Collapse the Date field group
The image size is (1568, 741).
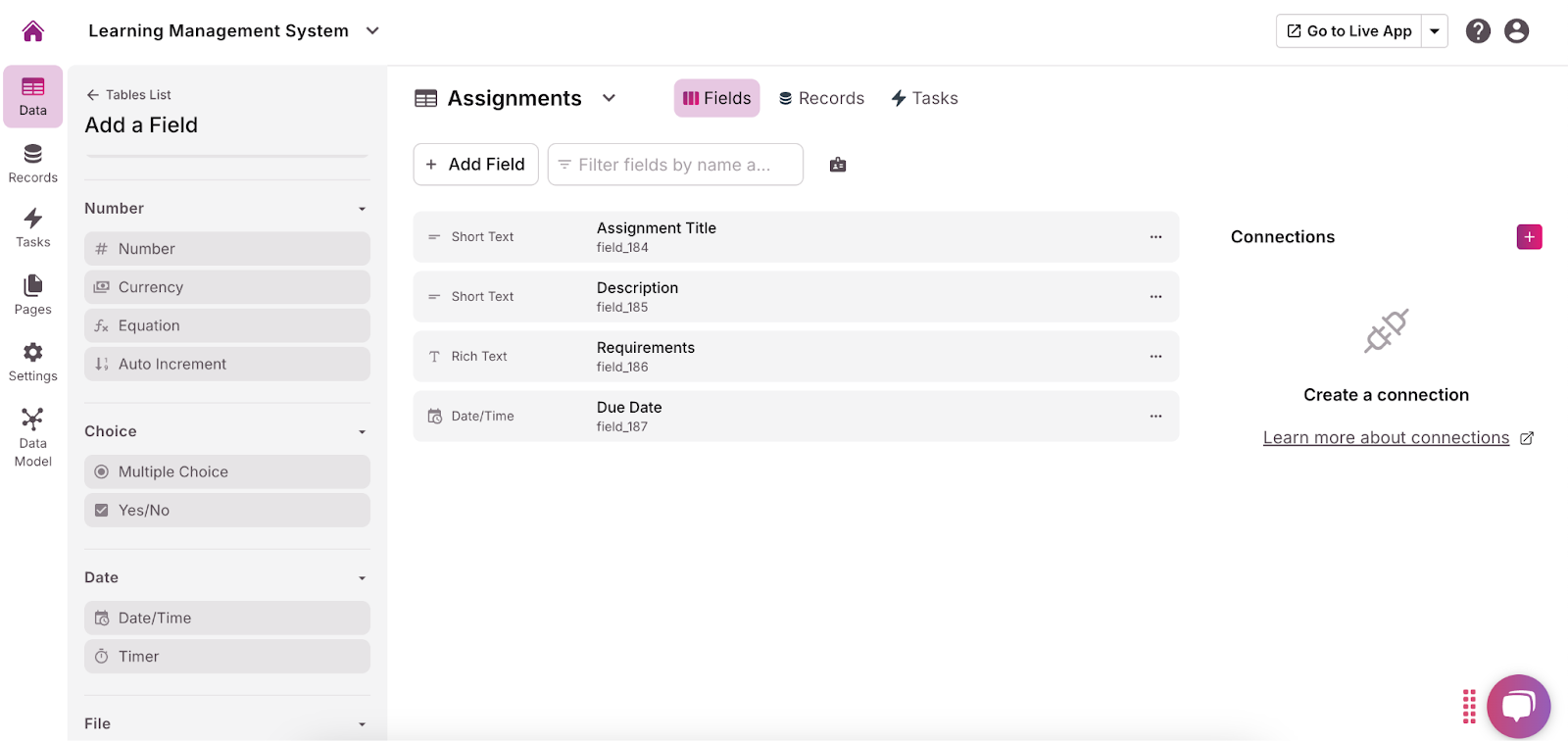point(362,578)
